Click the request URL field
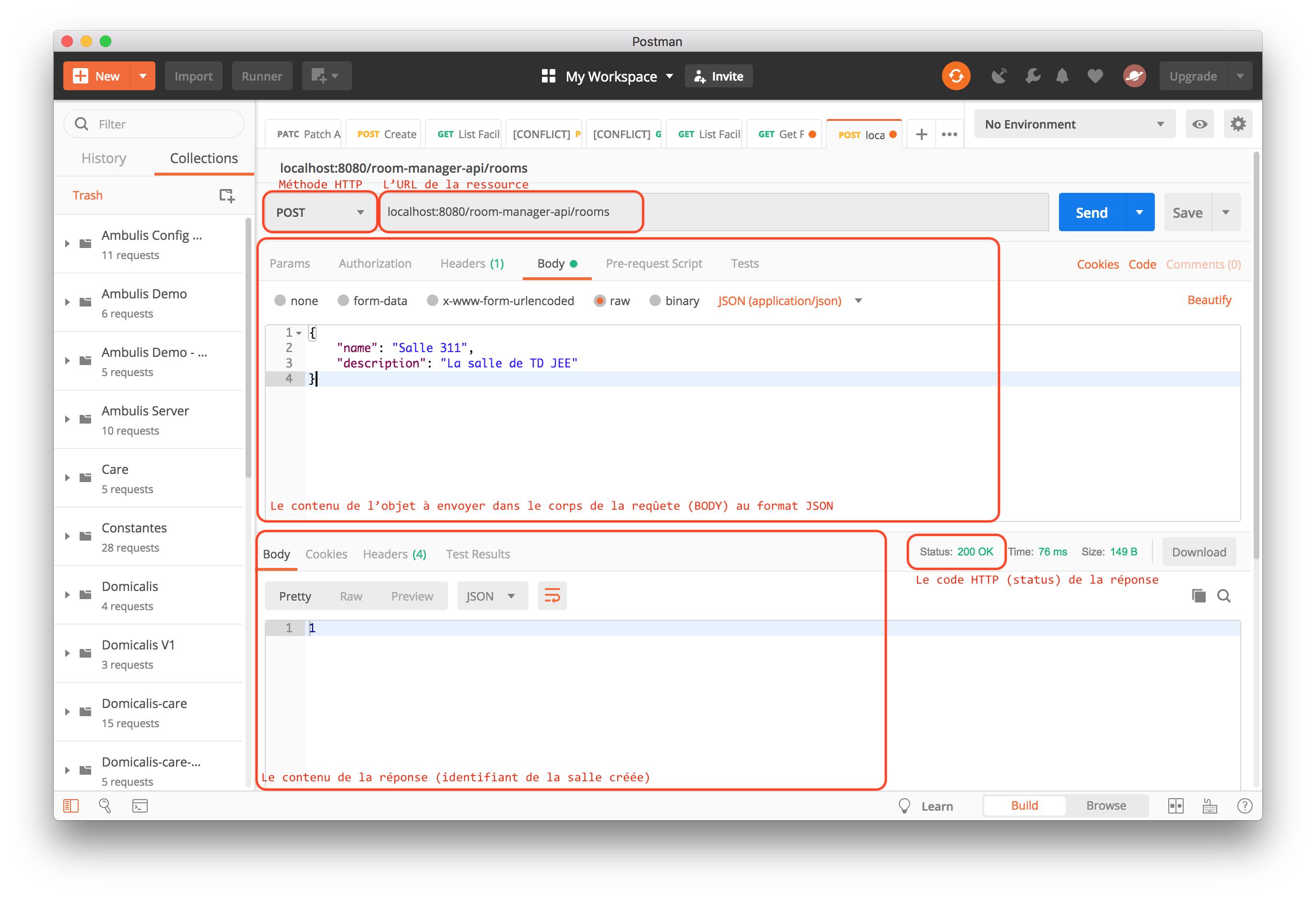 [x=714, y=212]
